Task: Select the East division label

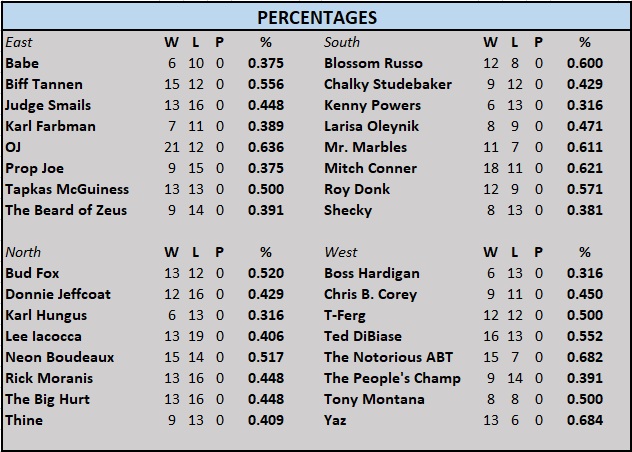Action: (x=18, y=42)
